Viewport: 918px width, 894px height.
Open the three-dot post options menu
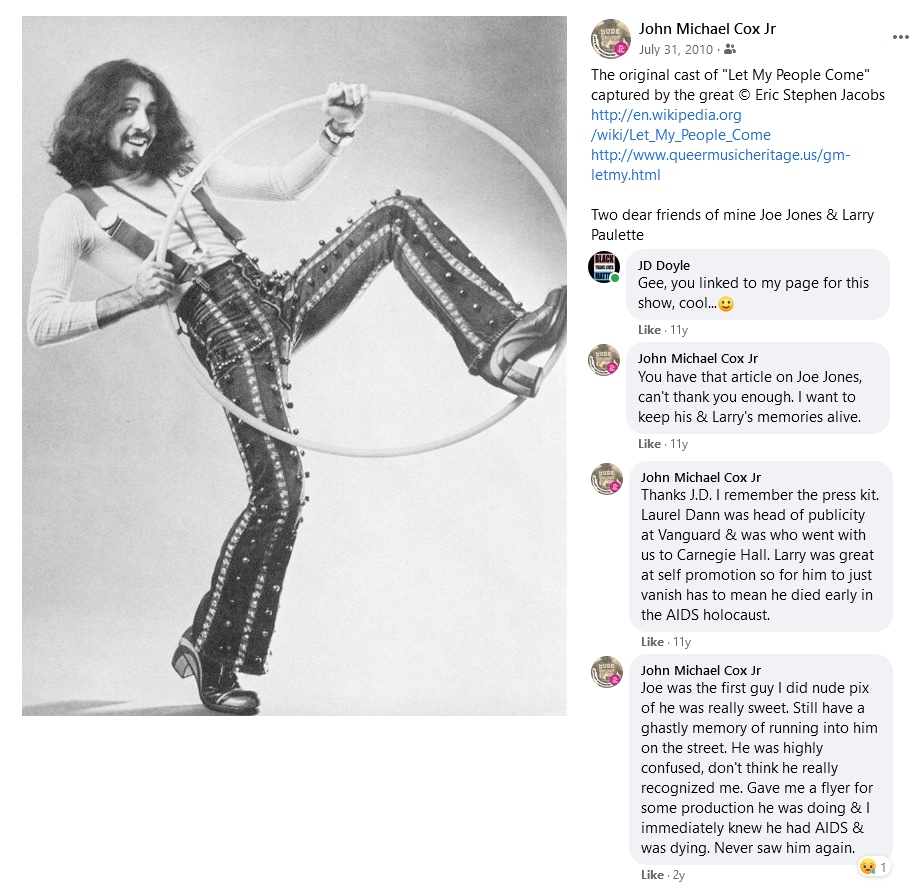(900, 37)
